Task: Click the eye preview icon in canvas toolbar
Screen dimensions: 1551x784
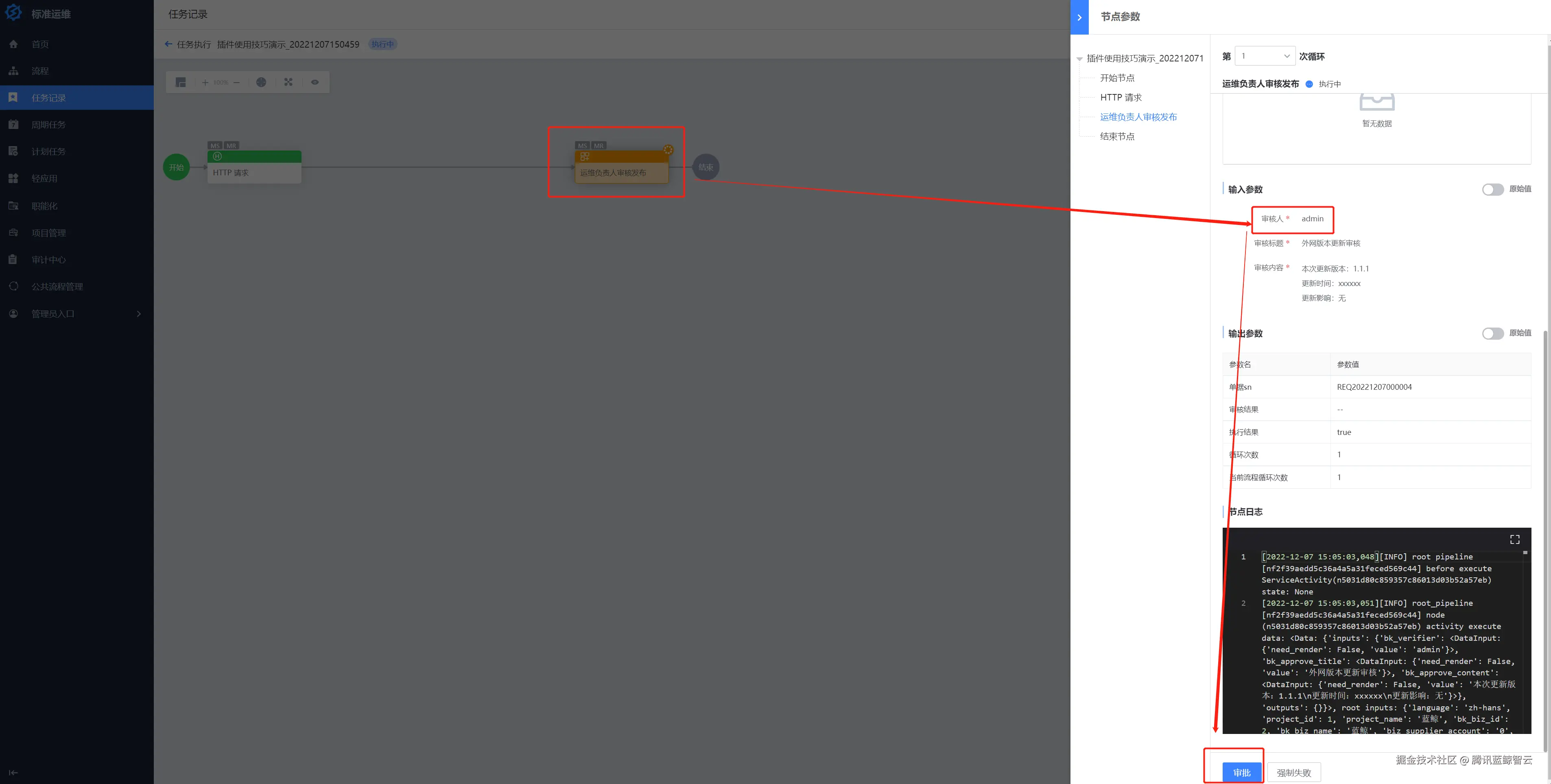Action: pyautogui.click(x=315, y=83)
